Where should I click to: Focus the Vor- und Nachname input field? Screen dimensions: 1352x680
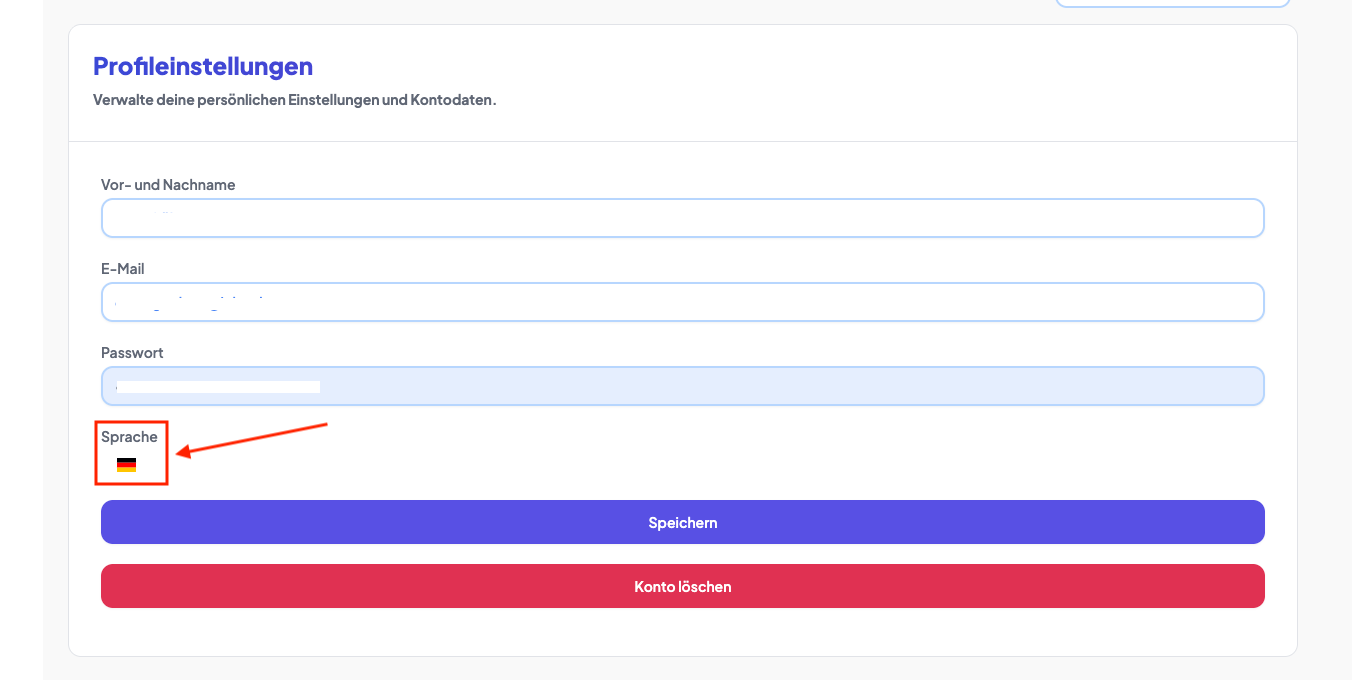click(683, 218)
